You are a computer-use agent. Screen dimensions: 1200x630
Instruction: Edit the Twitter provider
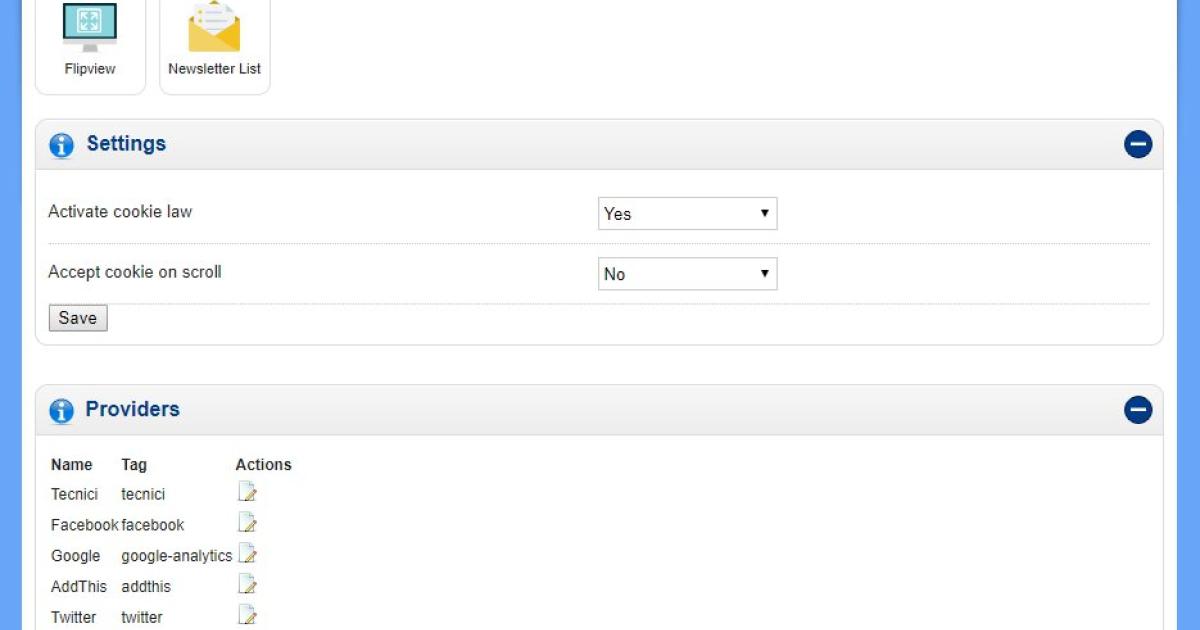point(247,615)
